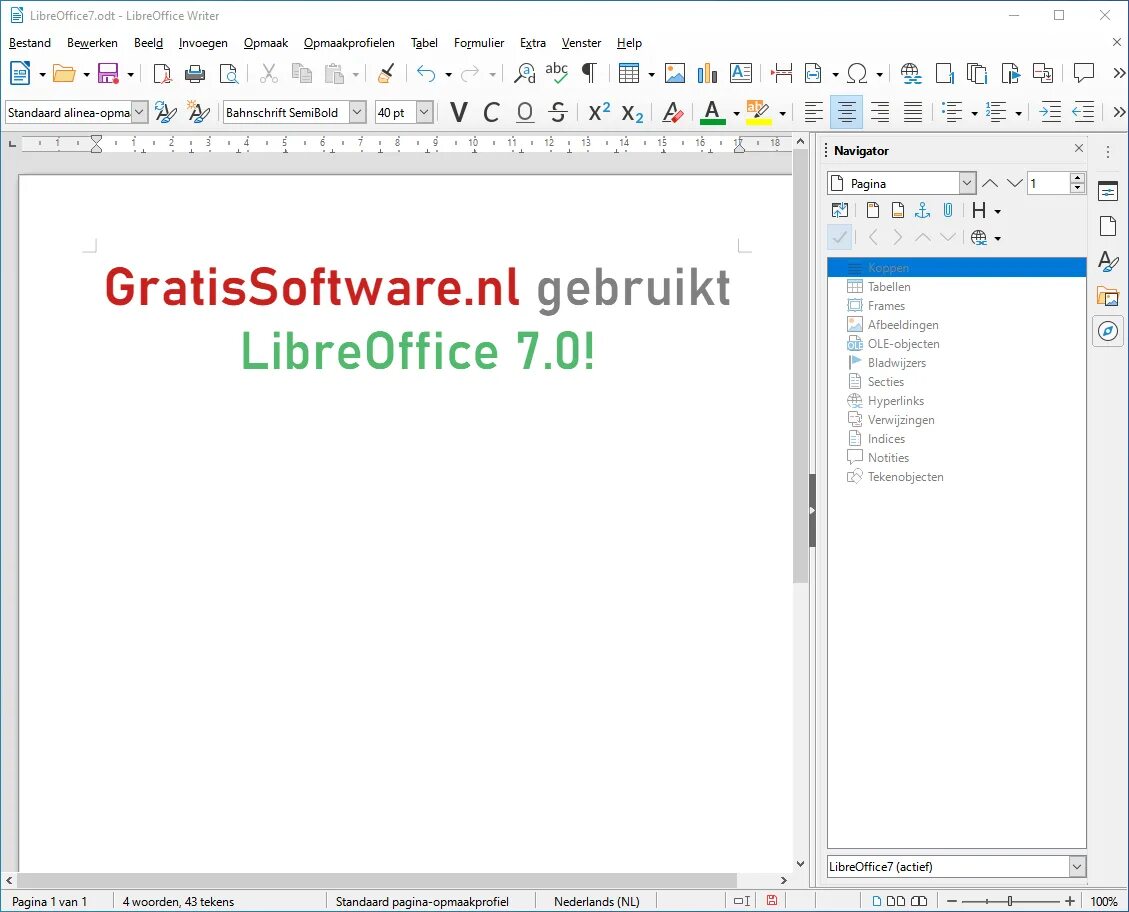This screenshot has width=1129, height=912.
Task: Open Find and Replace
Action: click(x=524, y=73)
